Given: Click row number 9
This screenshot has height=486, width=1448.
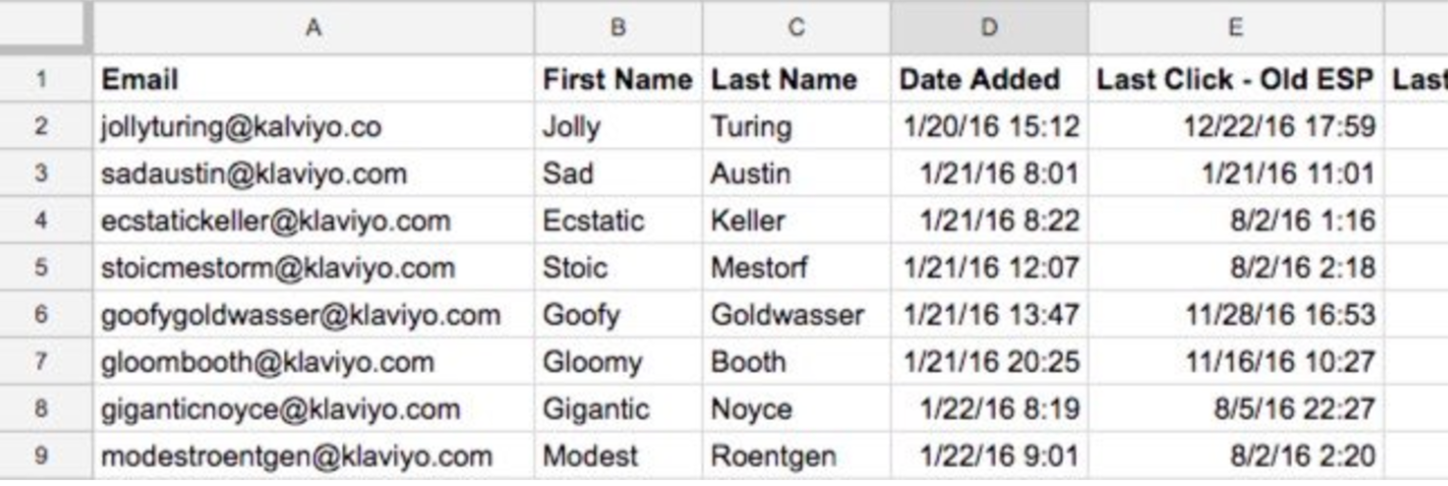Looking at the screenshot, I should tap(41, 456).
